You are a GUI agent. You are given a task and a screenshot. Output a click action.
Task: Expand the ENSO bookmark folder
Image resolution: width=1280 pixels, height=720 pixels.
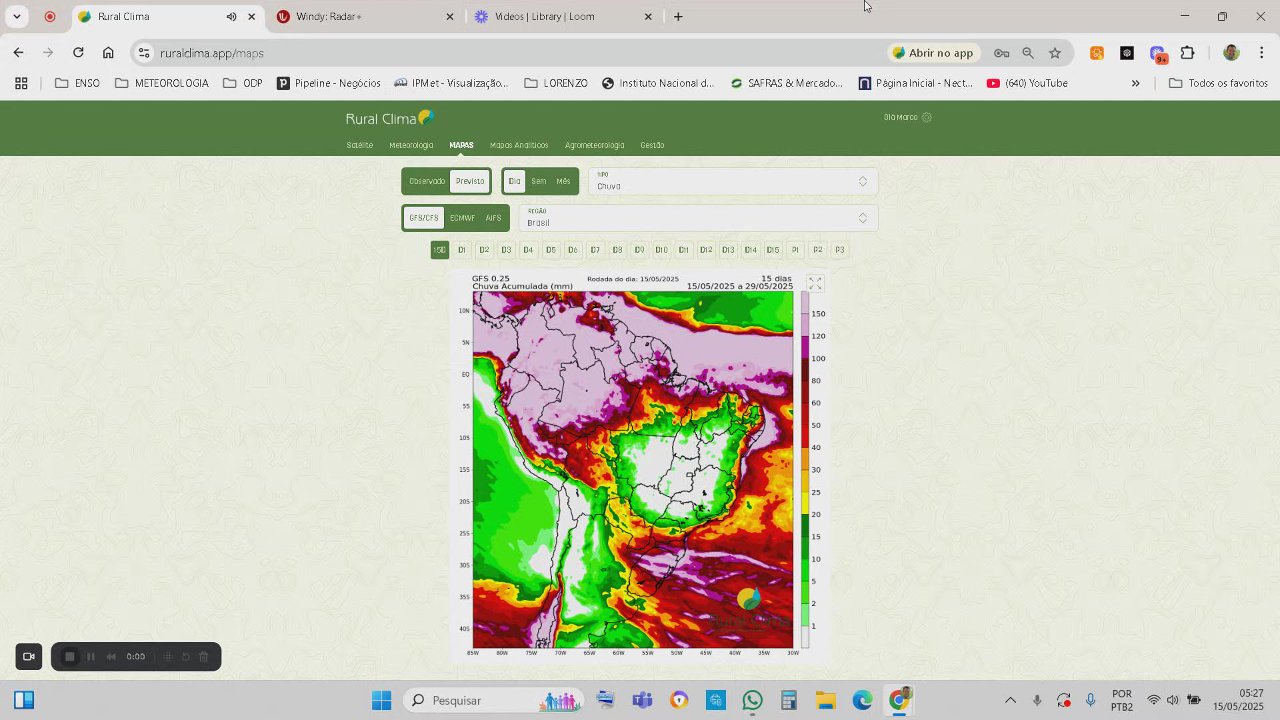[x=77, y=83]
